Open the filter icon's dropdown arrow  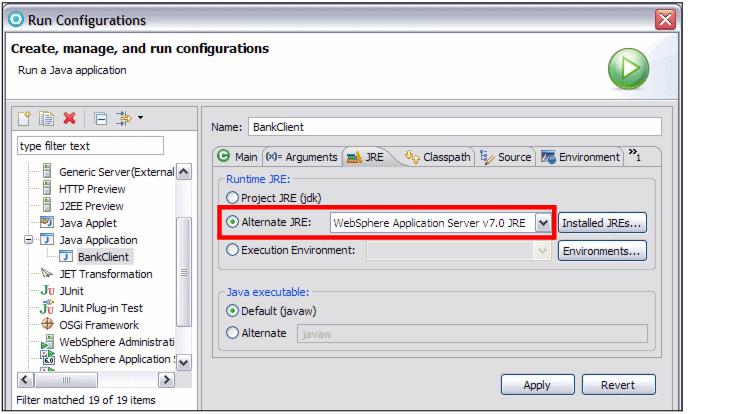tap(140, 118)
